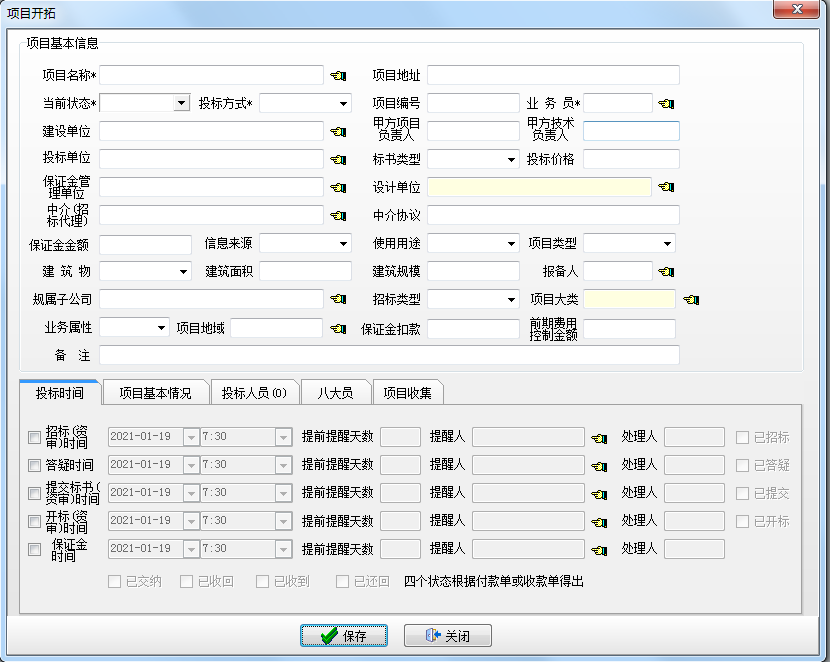Click lookup icon next to 项目名称 field
This screenshot has width=830, height=662.
[x=338, y=75]
